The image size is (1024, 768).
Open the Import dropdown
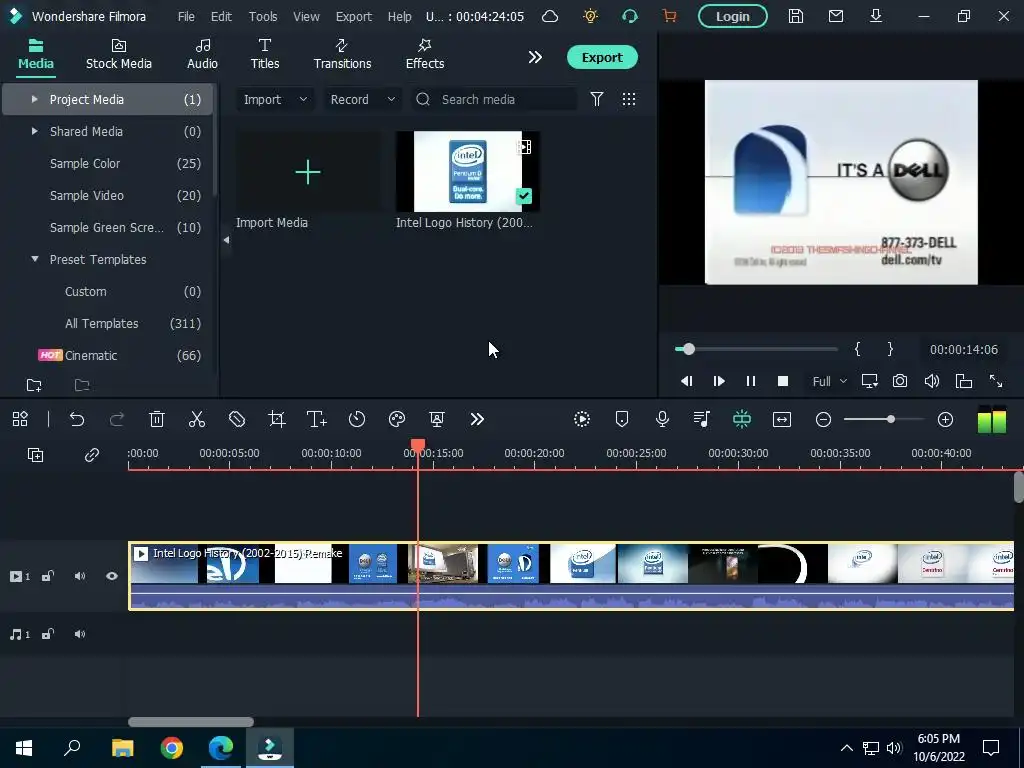274,99
